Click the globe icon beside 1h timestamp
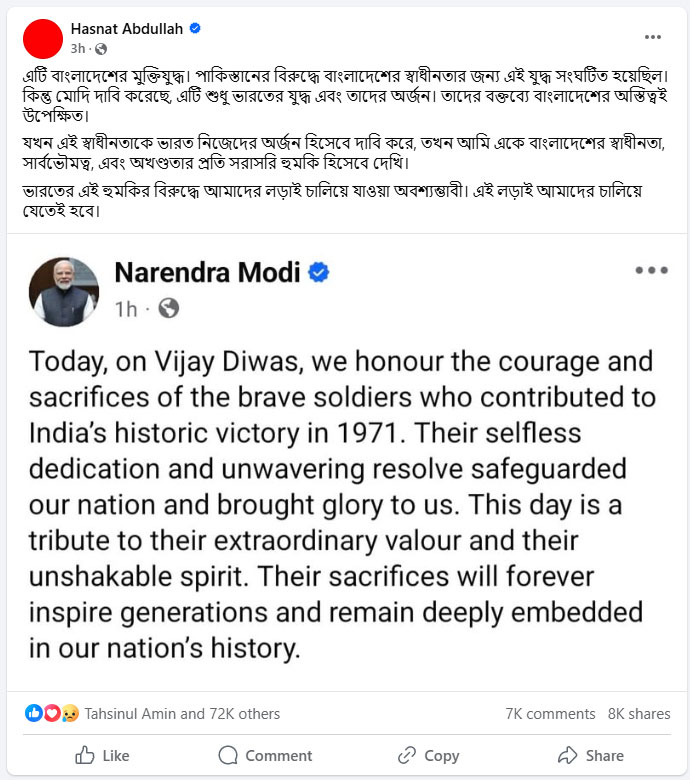 tap(169, 309)
